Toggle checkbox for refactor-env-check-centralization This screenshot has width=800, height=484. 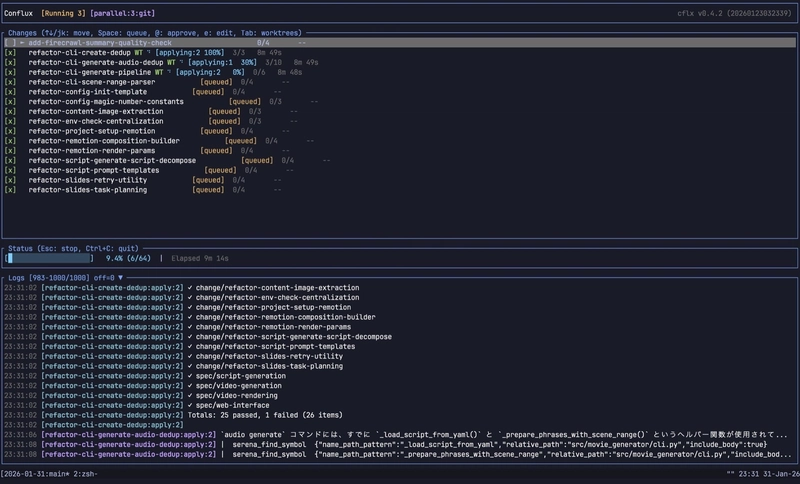pos(10,121)
